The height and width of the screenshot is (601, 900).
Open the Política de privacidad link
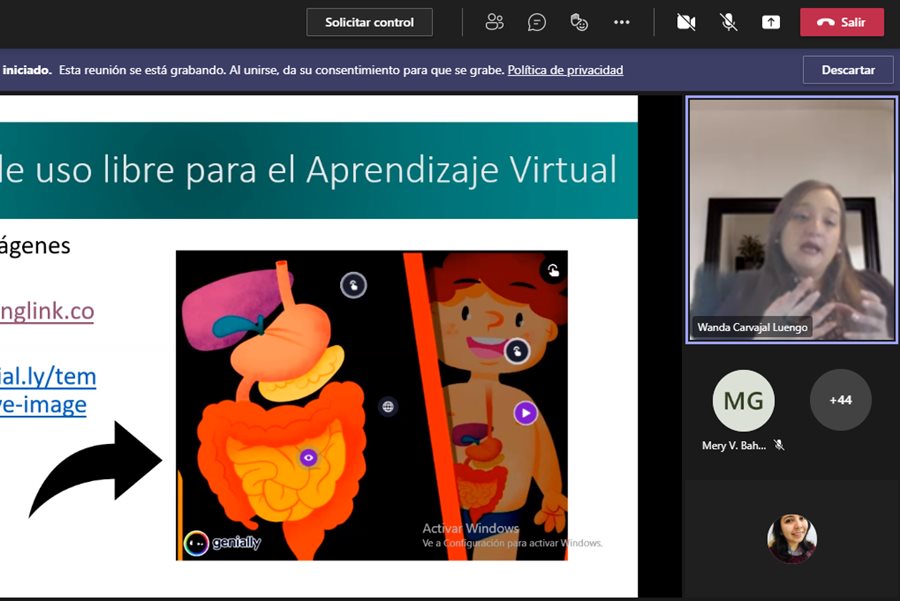(565, 70)
